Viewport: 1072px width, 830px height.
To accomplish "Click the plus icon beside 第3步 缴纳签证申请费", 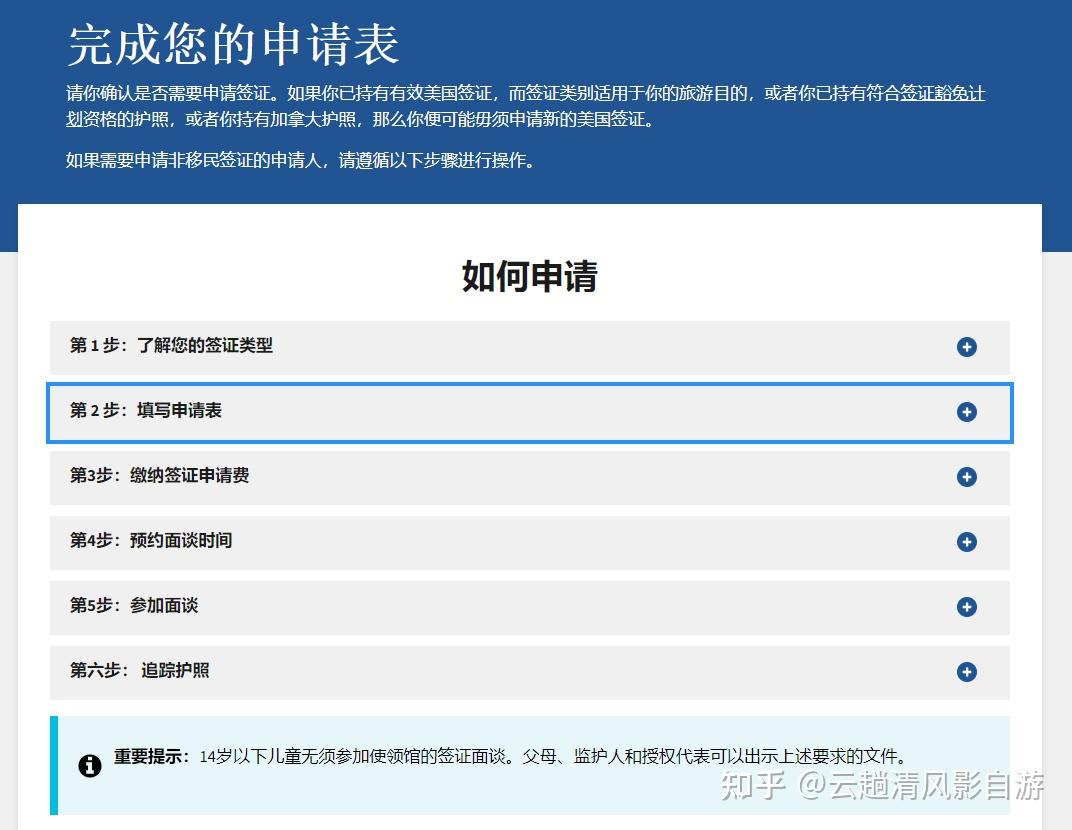I will click(966, 477).
